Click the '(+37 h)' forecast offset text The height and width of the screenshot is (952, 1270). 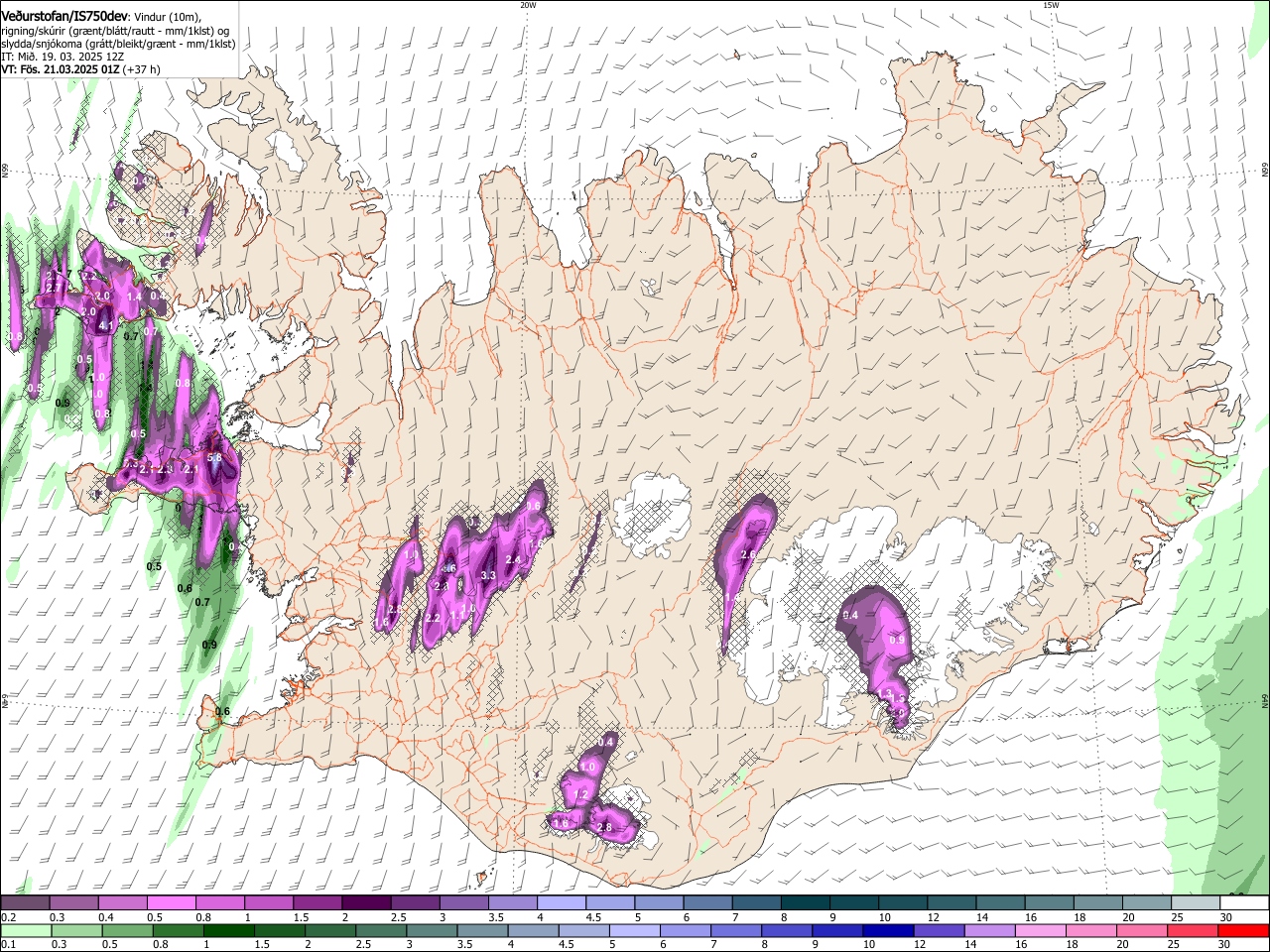tap(143, 69)
